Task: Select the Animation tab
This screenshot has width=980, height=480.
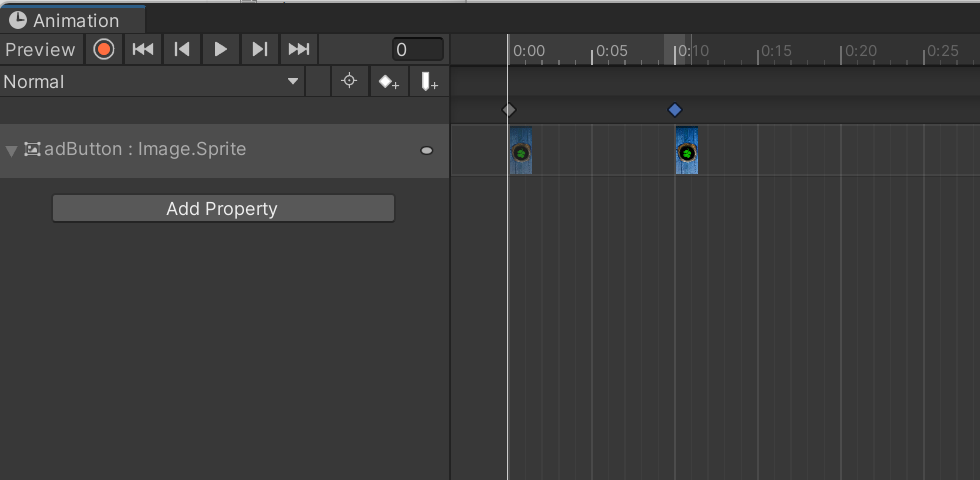Action: pos(72,21)
